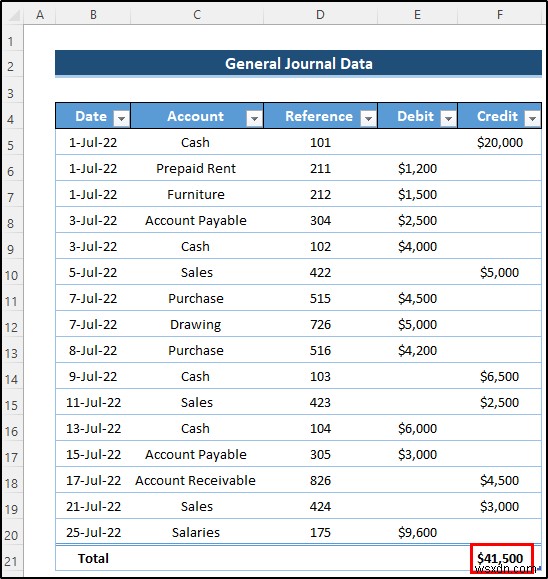Select the $9,600 Salaries debit cell
The width and height of the screenshot is (548, 579).
(417, 532)
